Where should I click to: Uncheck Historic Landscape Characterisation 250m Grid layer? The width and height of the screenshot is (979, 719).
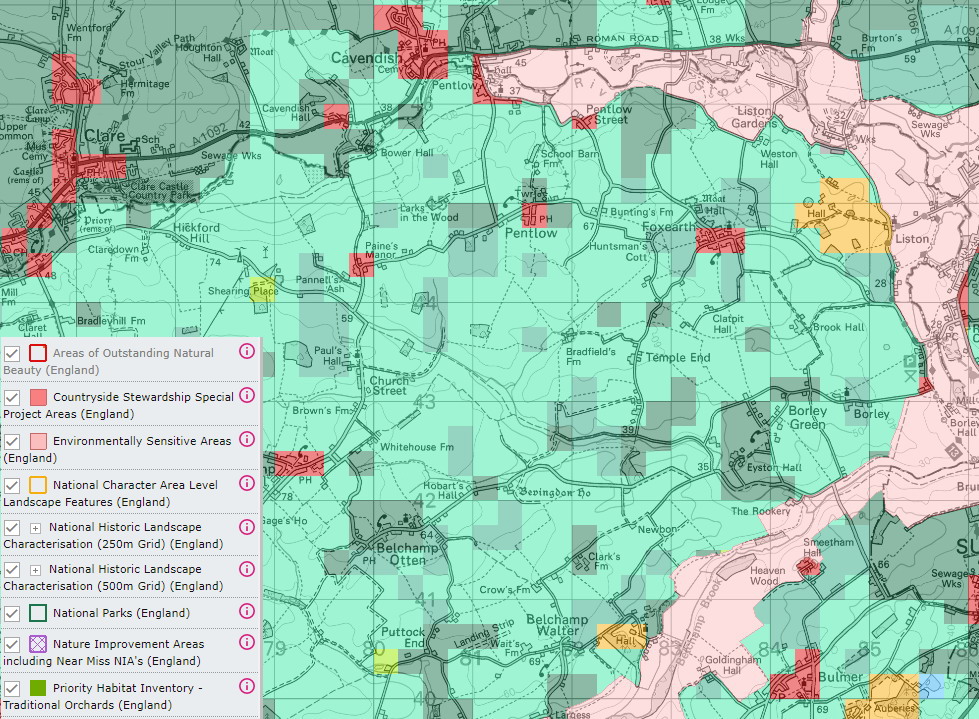click(12, 528)
